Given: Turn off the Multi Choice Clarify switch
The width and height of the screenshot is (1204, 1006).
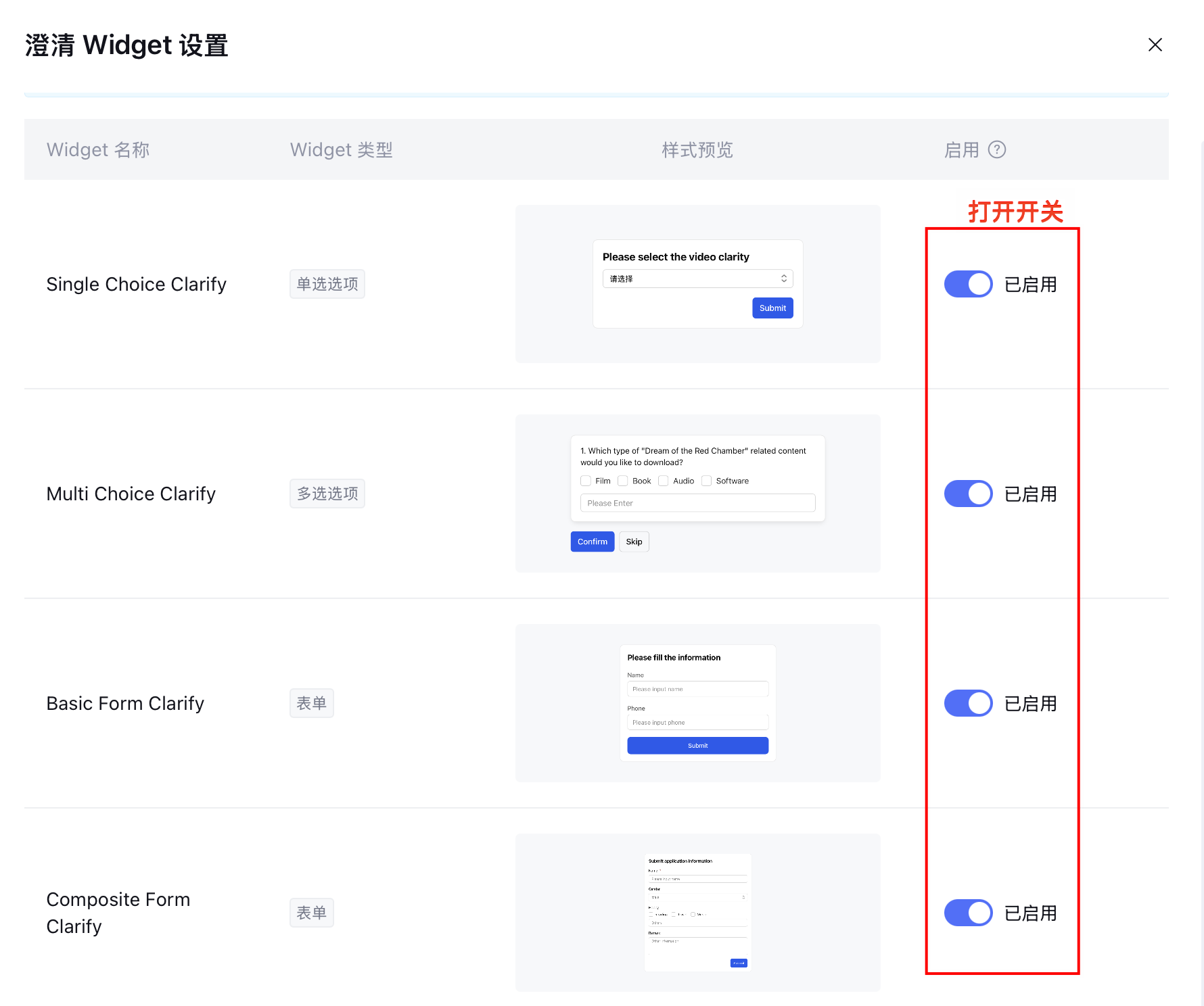Looking at the screenshot, I should point(968,494).
